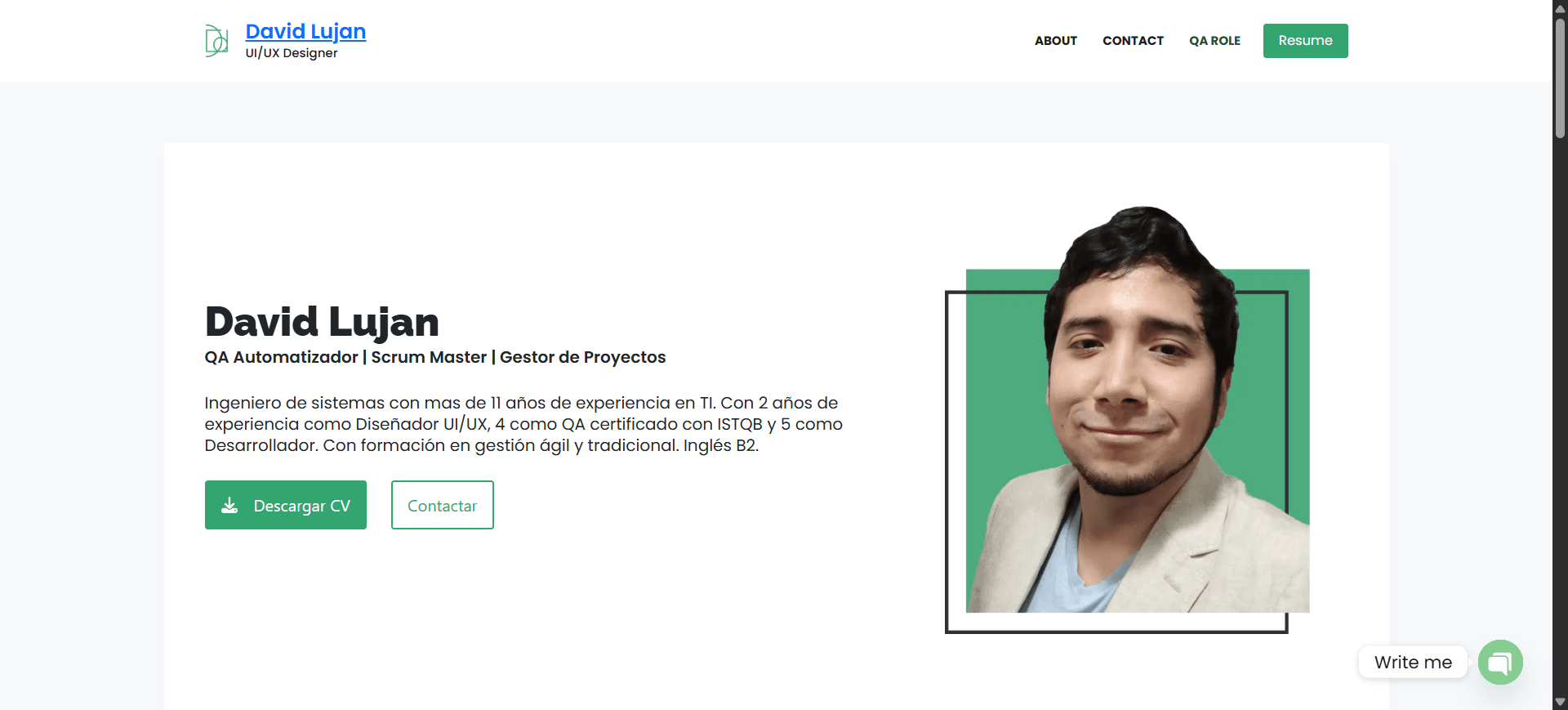Click the UI/UX Designer subtitle in header

pos(292,53)
